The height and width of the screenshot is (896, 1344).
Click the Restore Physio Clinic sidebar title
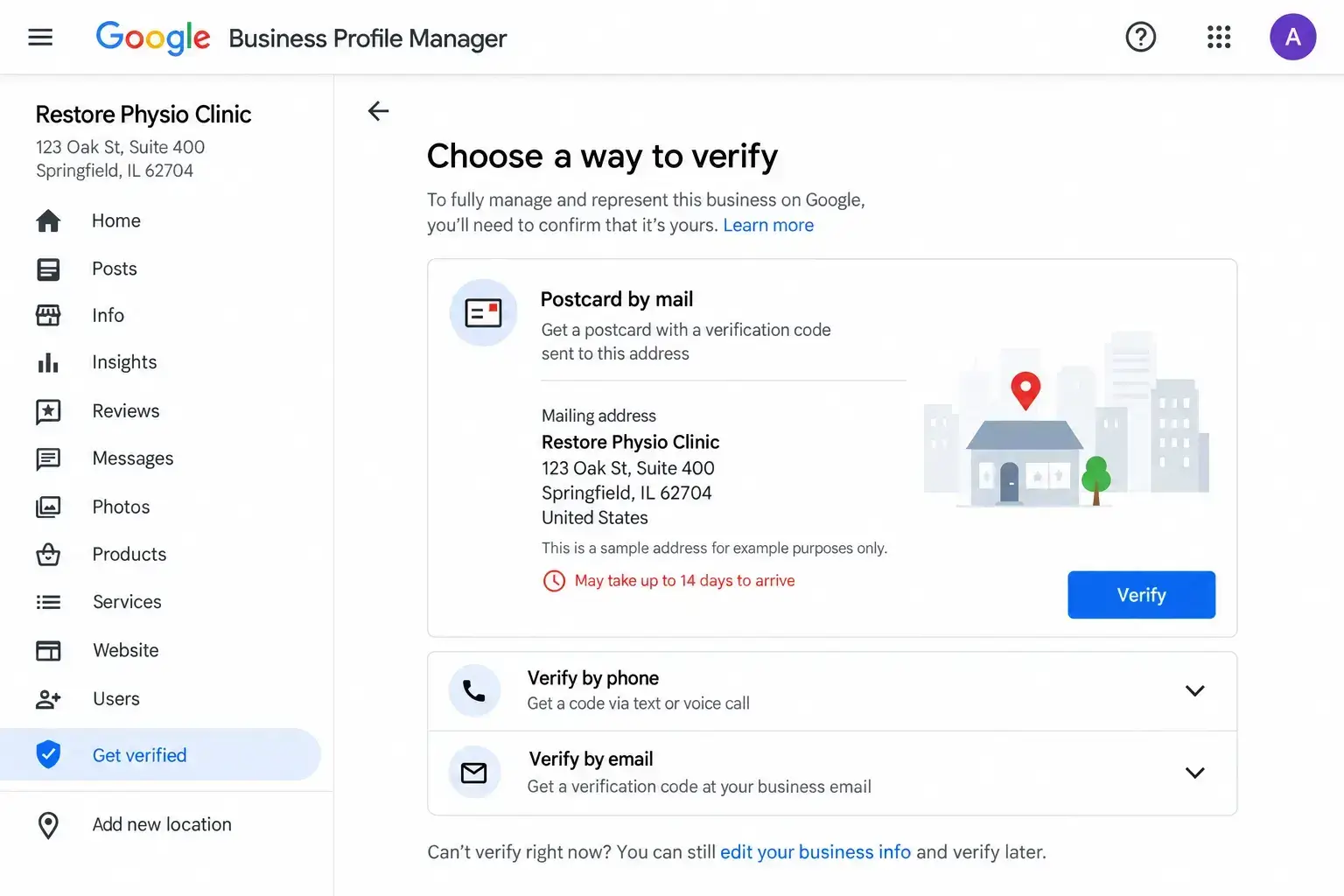(x=143, y=115)
